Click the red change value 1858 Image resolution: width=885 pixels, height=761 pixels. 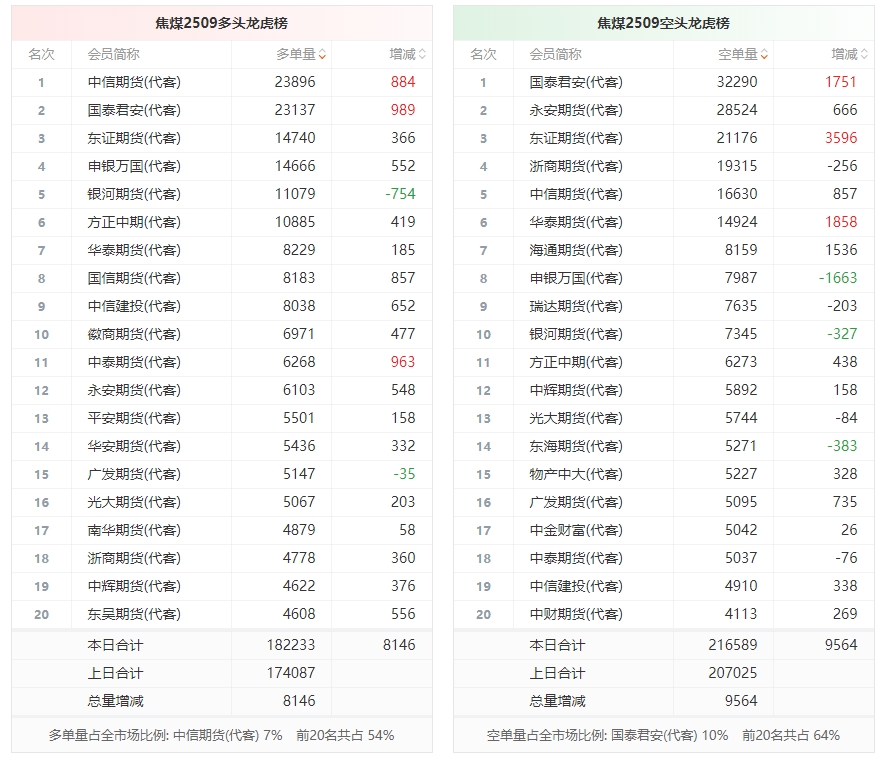841,222
